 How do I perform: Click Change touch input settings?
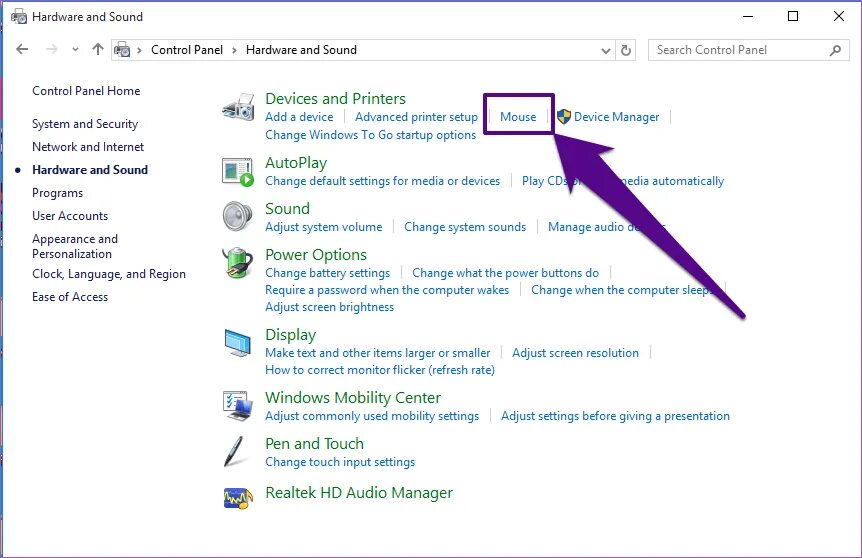[x=340, y=462]
